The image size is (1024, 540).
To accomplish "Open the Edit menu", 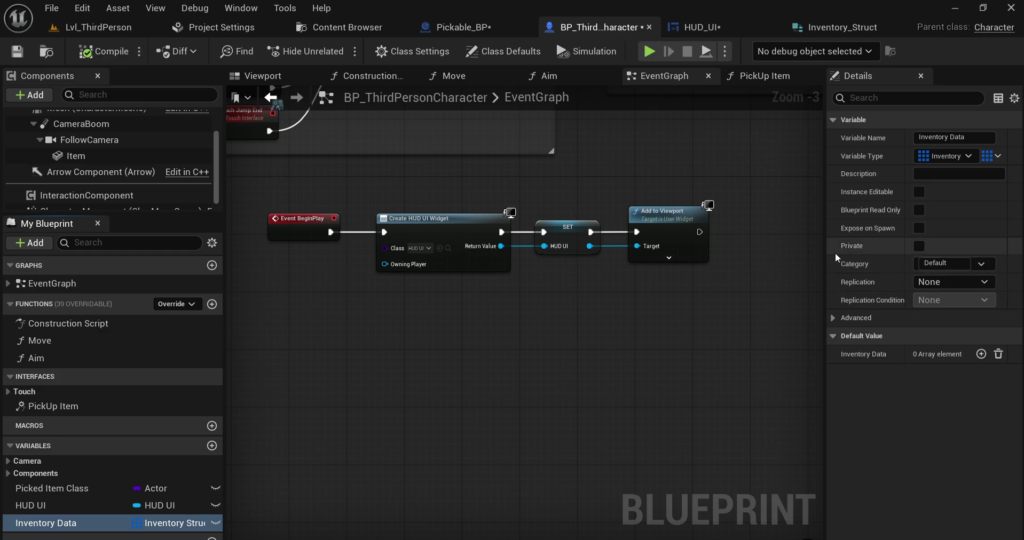I will (82, 8).
